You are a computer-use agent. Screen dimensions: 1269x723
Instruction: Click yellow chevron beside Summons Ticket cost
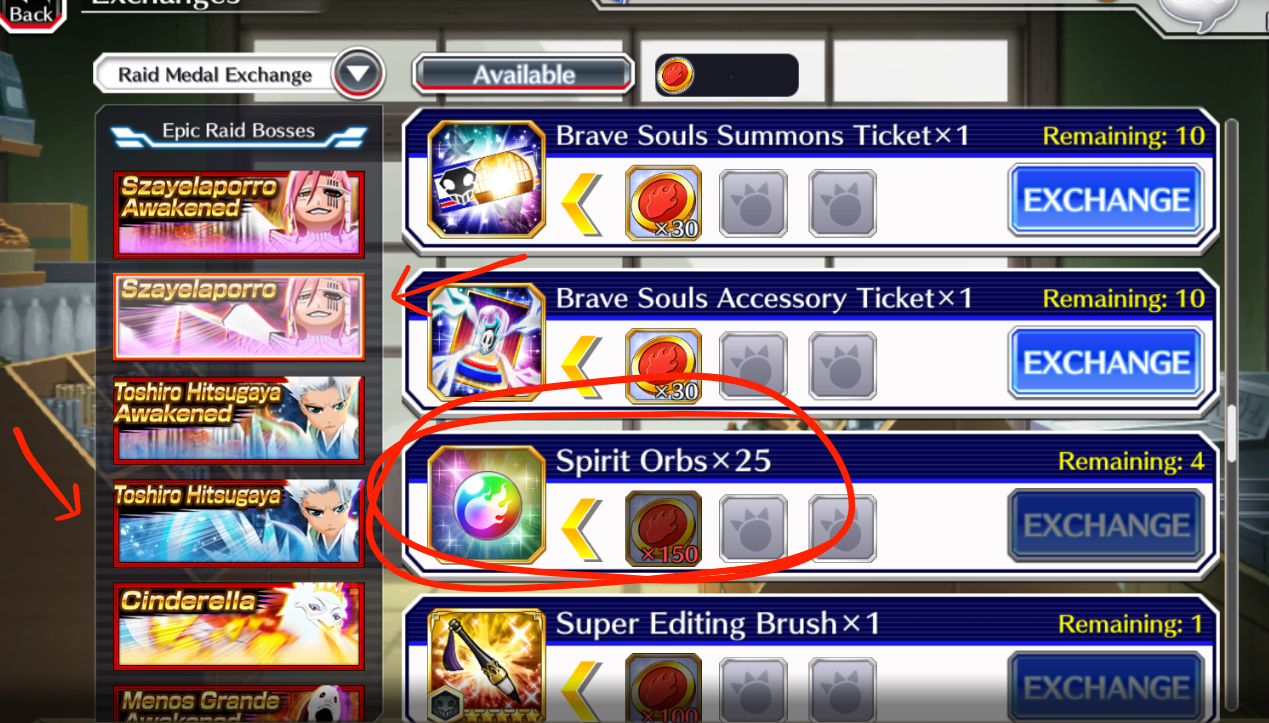tap(583, 203)
